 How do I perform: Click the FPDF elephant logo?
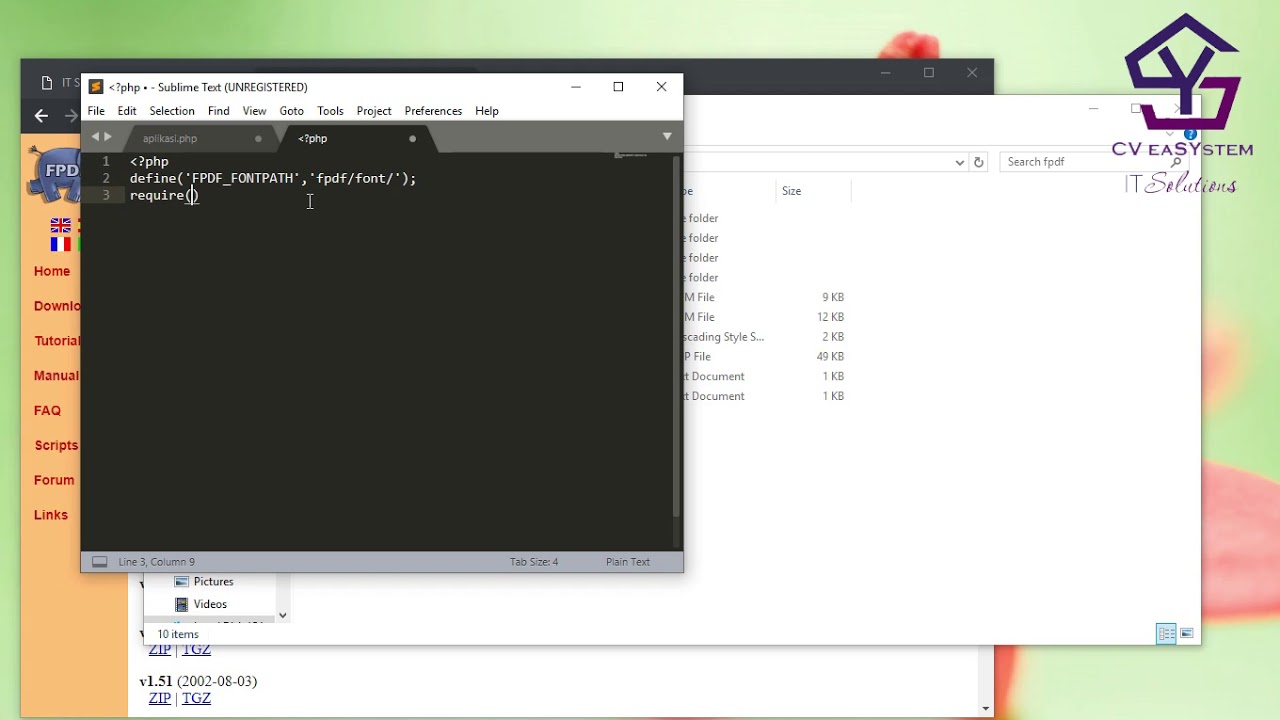[54, 175]
